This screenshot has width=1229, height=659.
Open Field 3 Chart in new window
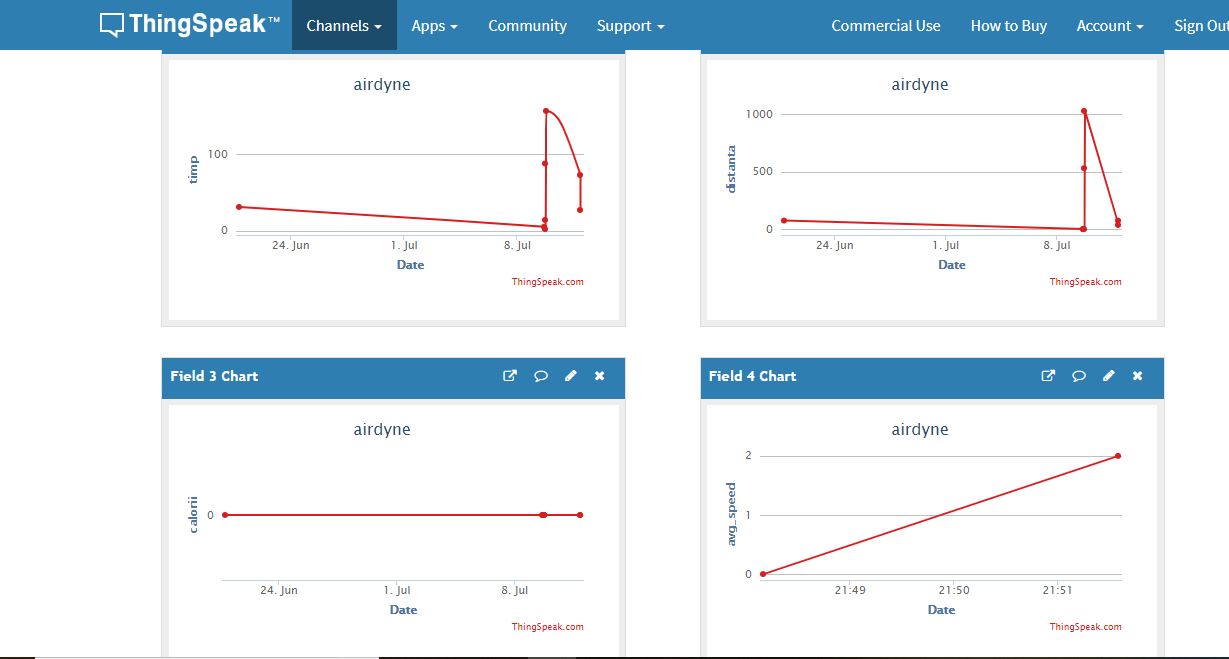coord(510,376)
